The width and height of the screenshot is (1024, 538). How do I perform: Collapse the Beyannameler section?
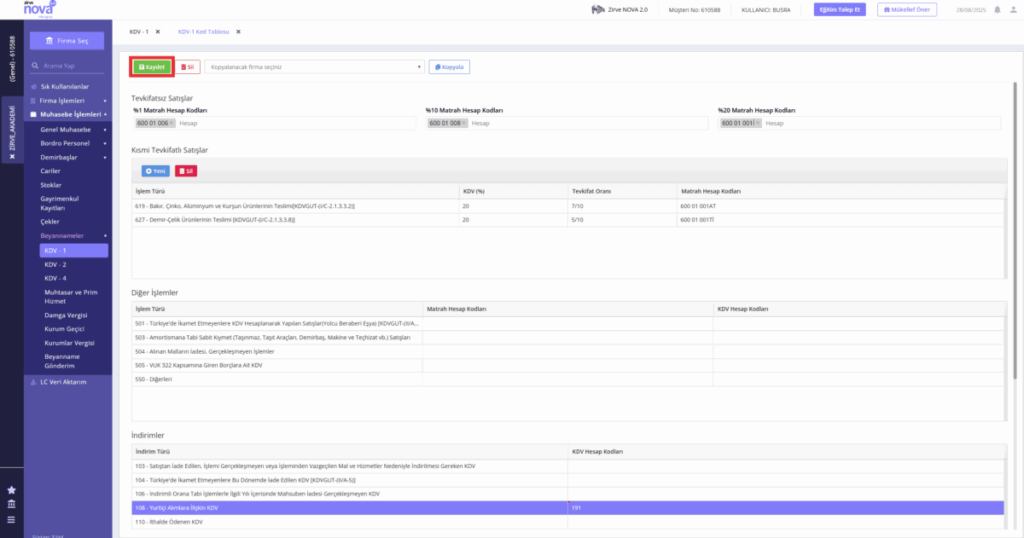[73, 236]
